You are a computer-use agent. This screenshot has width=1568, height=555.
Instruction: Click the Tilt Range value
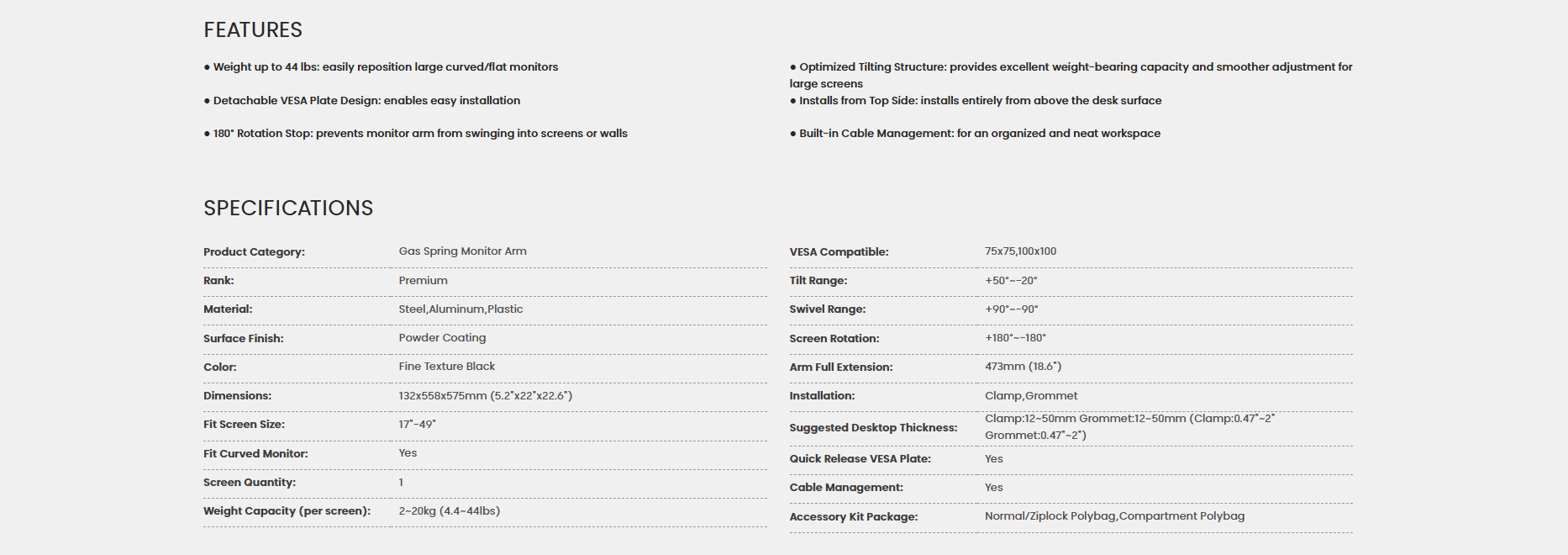pyautogui.click(x=1011, y=281)
